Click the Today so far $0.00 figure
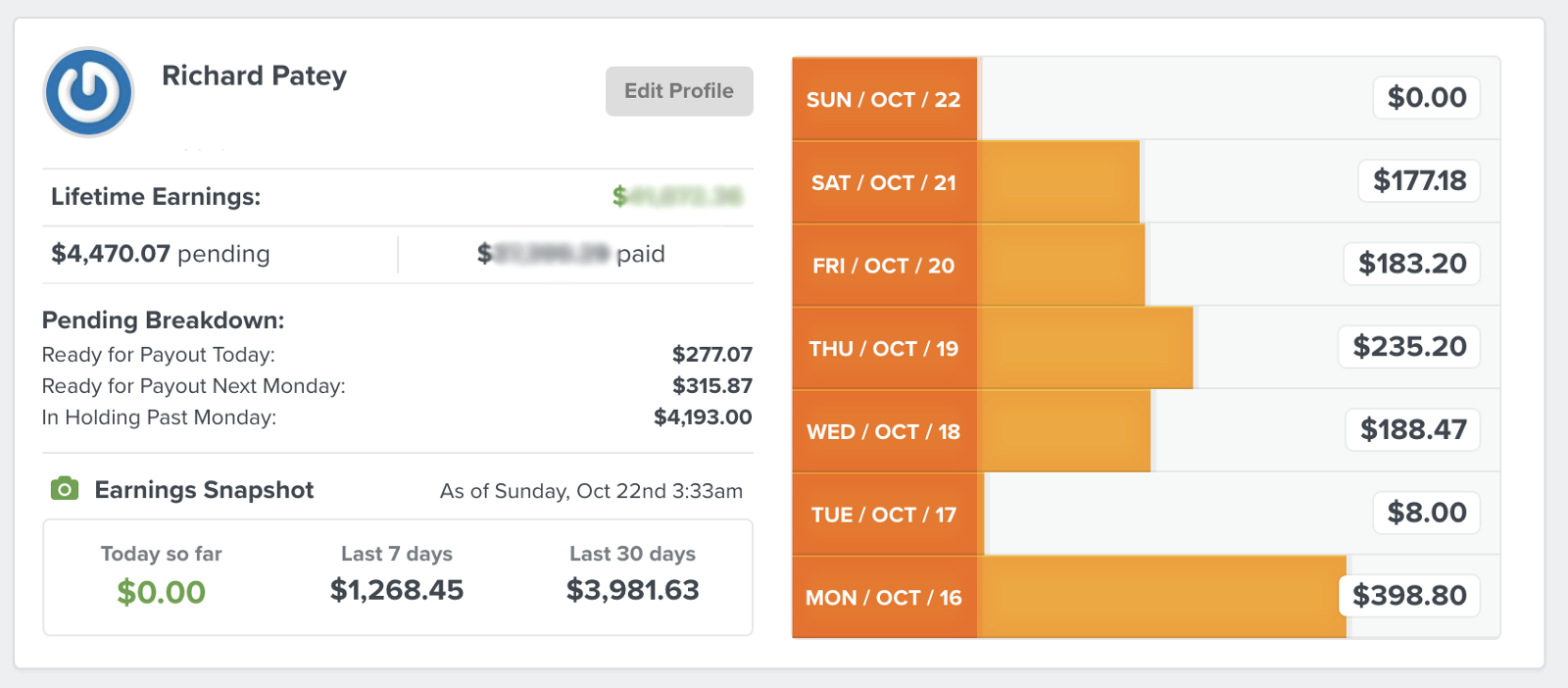Screen dimensions: 1568x688 click(x=162, y=592)
